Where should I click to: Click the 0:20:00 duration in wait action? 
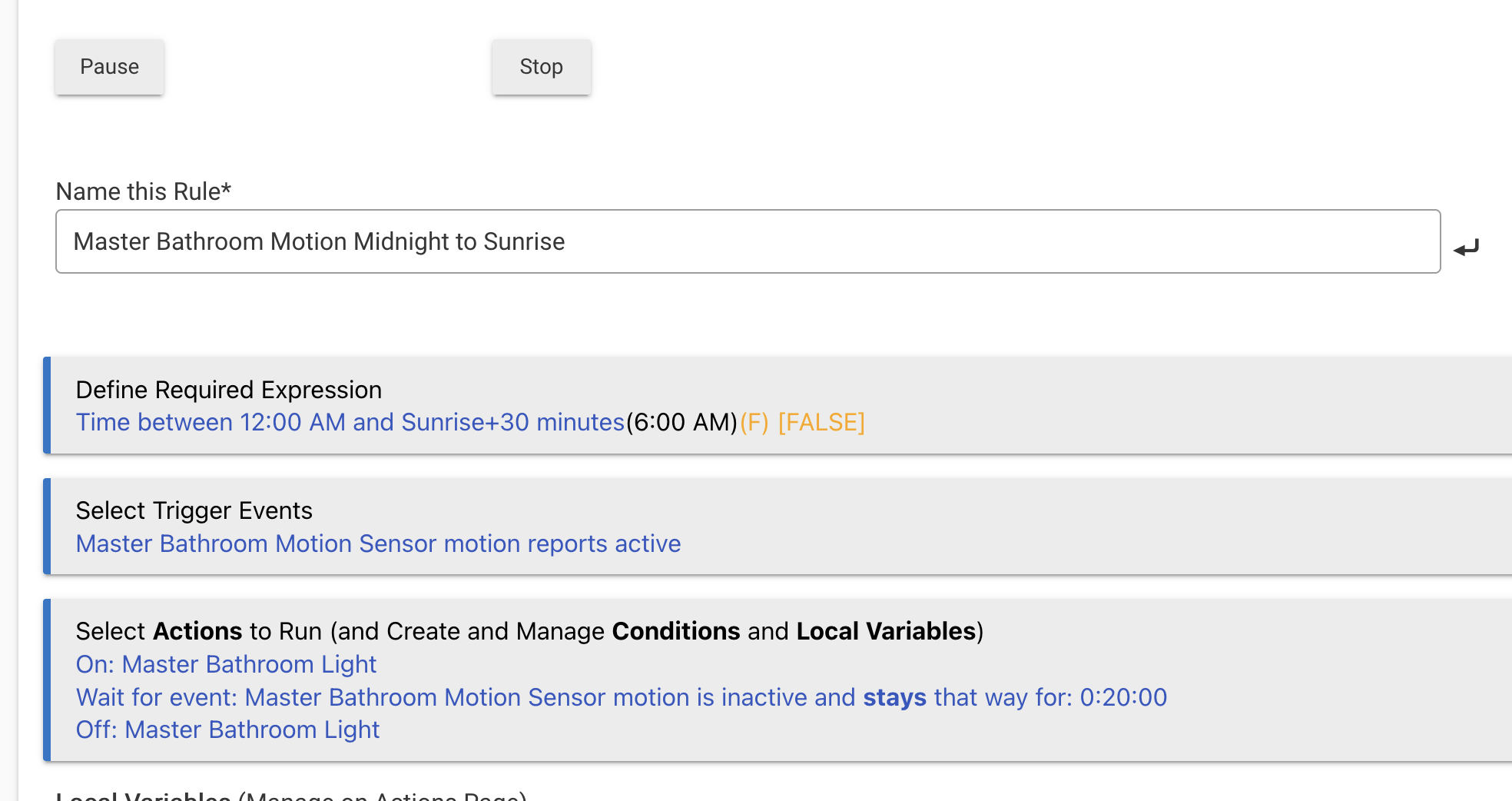[x=1123, y=697]
